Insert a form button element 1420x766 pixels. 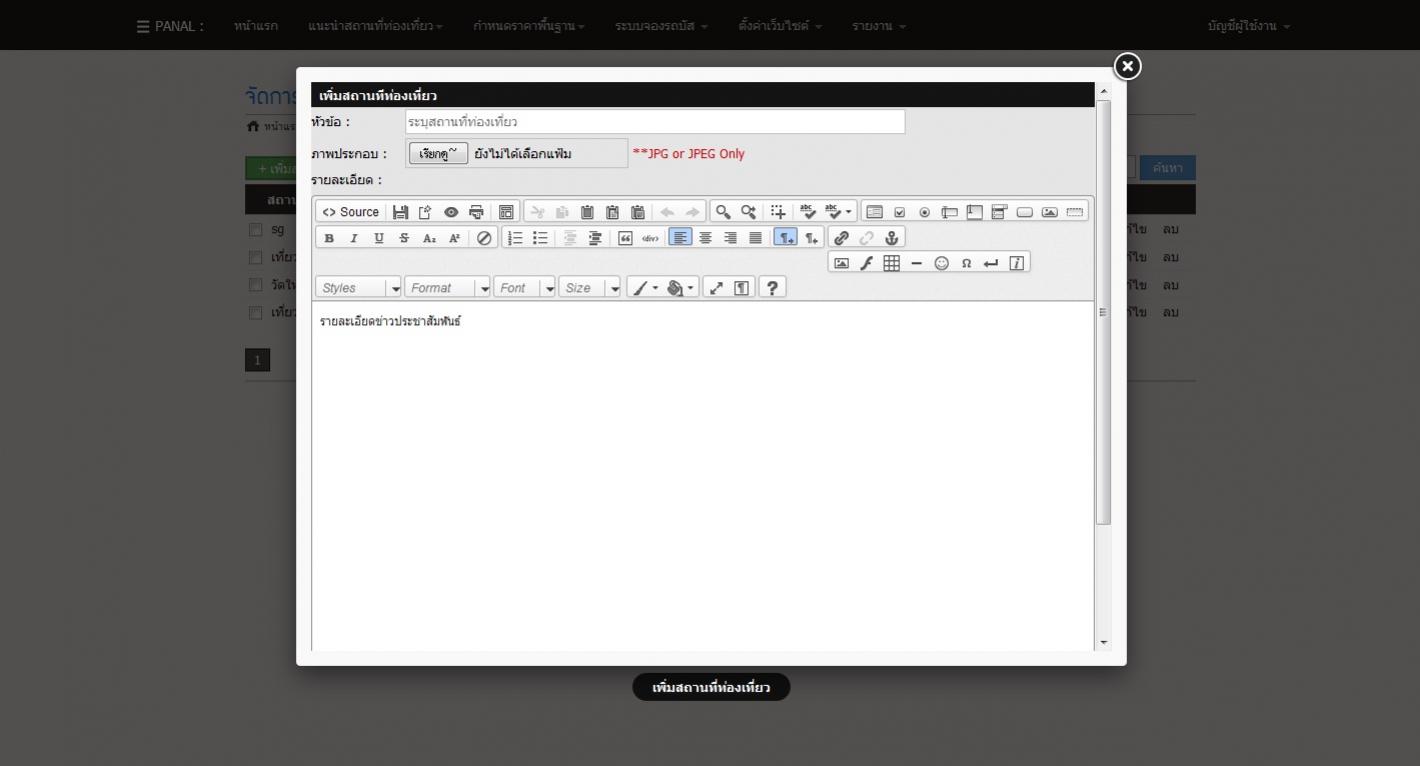point(1025,212)
